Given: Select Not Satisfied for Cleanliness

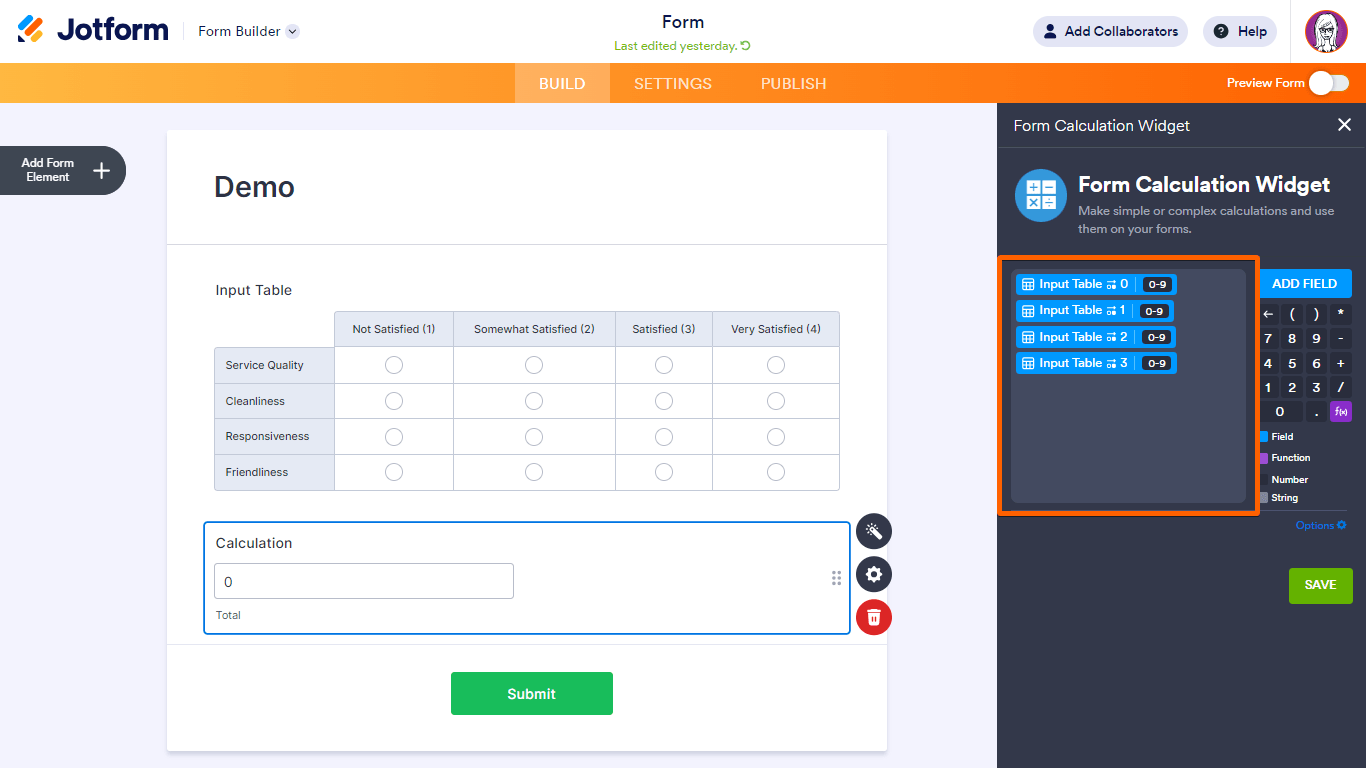Looking at the screenshot, I should tap(394, 401).
